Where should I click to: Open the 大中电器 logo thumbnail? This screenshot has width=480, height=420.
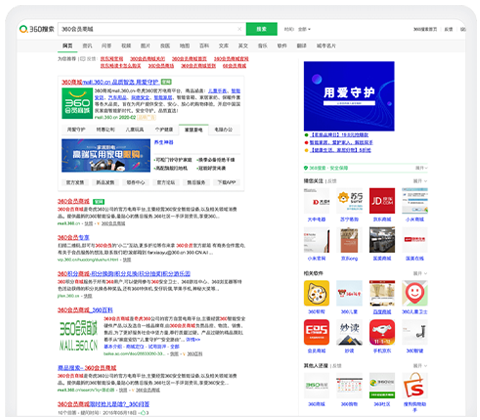pyautogui.click(x=316, y=201)
